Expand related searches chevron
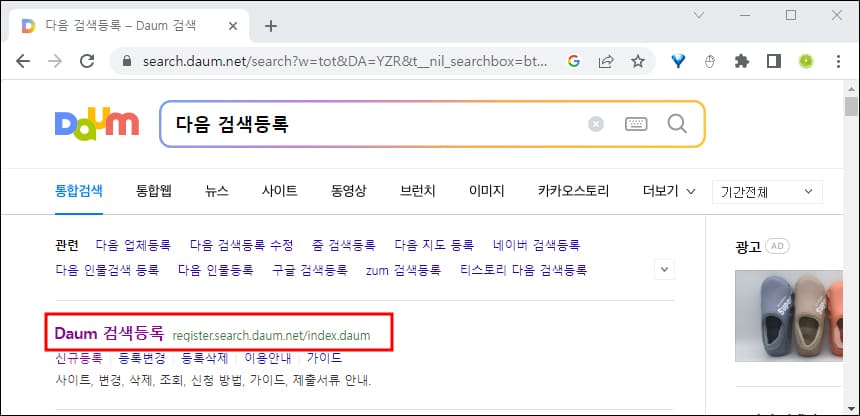 click(x=664, y=269)
